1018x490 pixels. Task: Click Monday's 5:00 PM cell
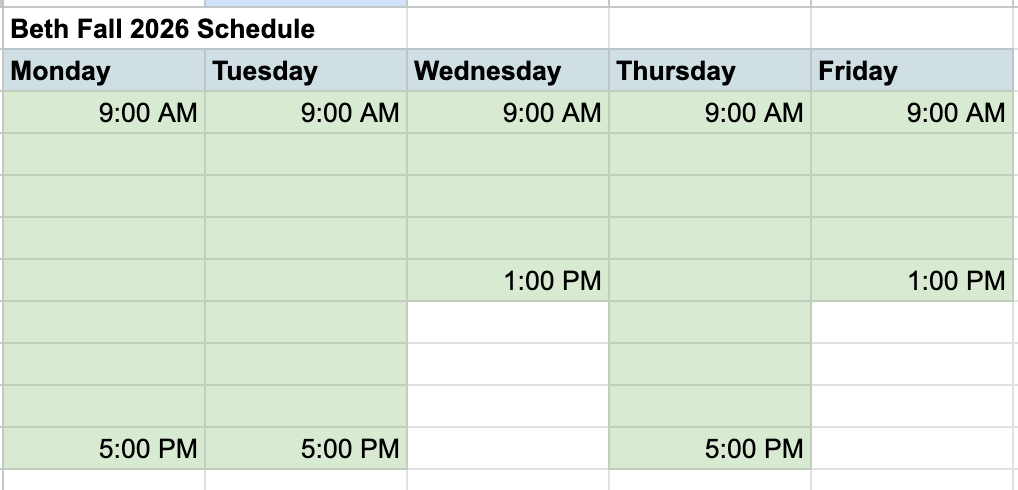104,448
